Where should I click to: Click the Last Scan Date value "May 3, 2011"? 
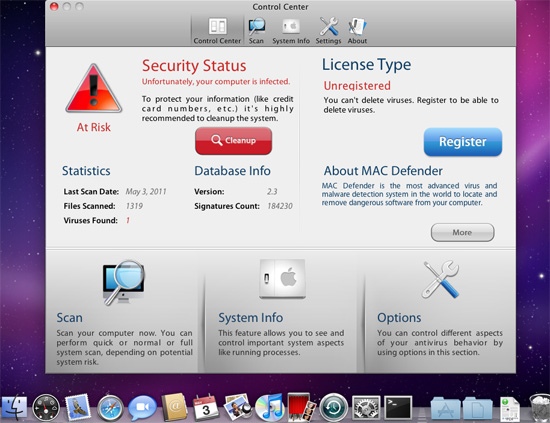pos(146,192)
